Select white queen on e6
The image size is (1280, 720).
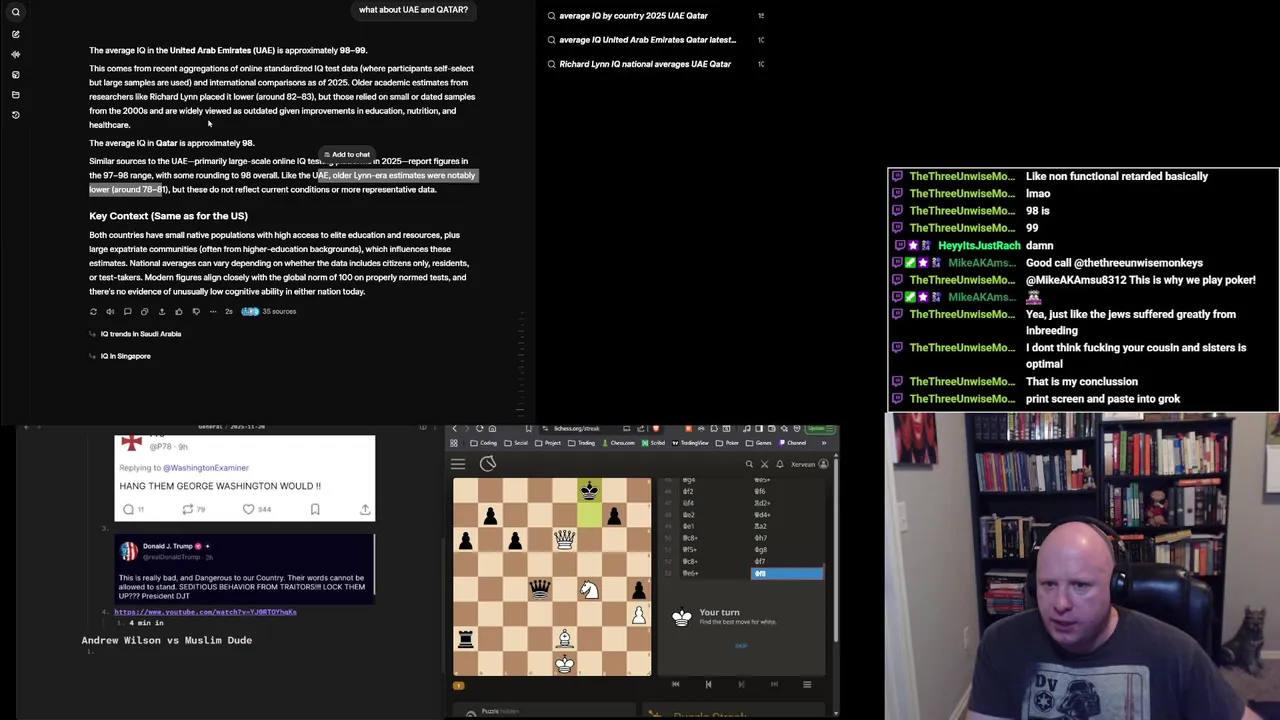[564, 540]
